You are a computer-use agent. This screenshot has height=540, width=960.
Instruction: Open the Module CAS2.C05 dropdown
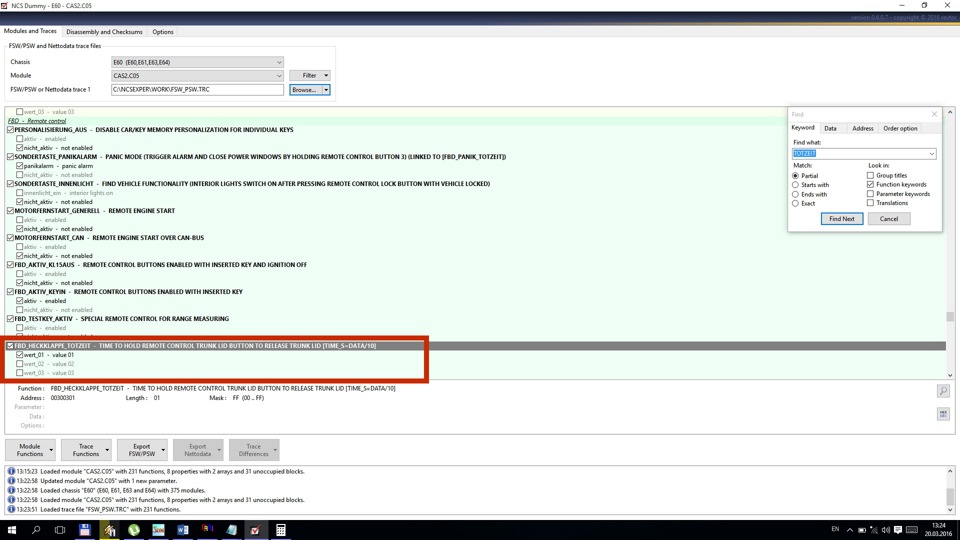tap(279, 76)
